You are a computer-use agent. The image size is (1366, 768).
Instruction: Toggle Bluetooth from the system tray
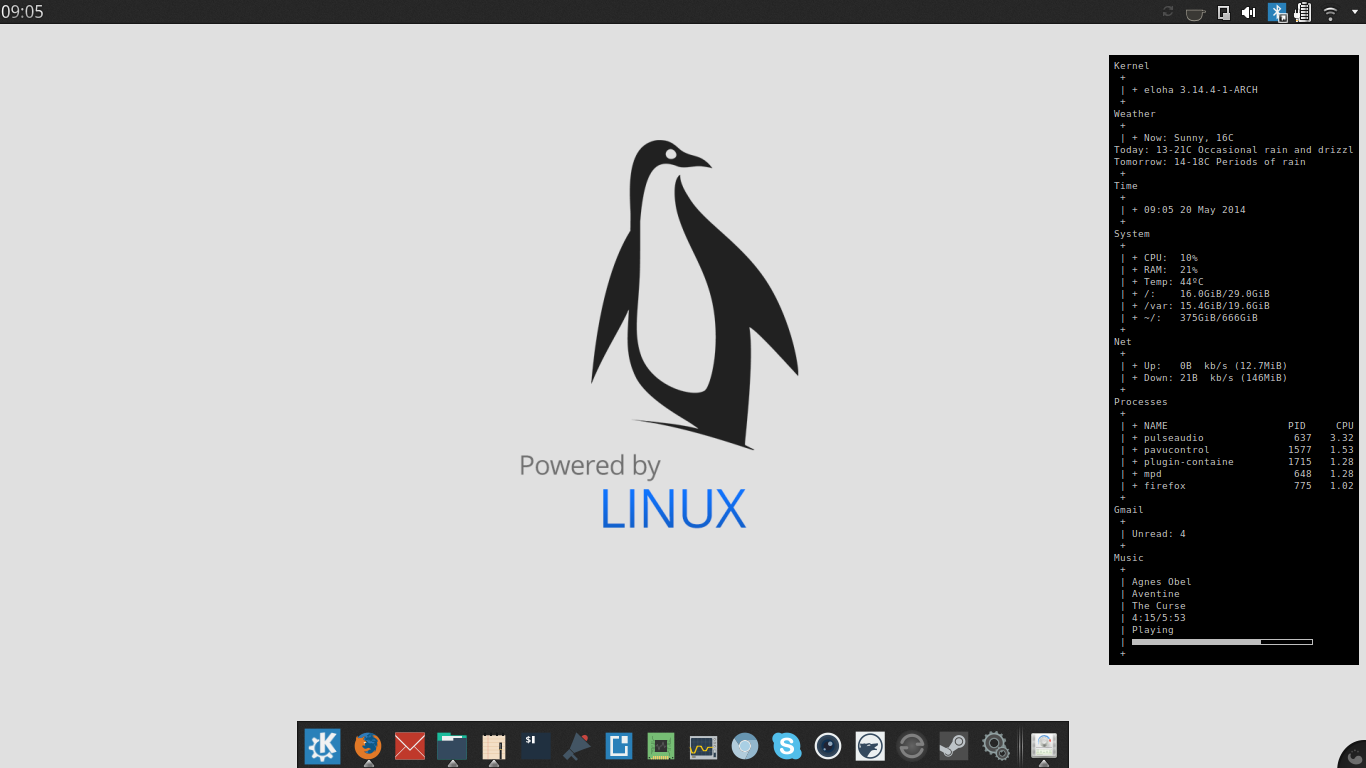1277,13
